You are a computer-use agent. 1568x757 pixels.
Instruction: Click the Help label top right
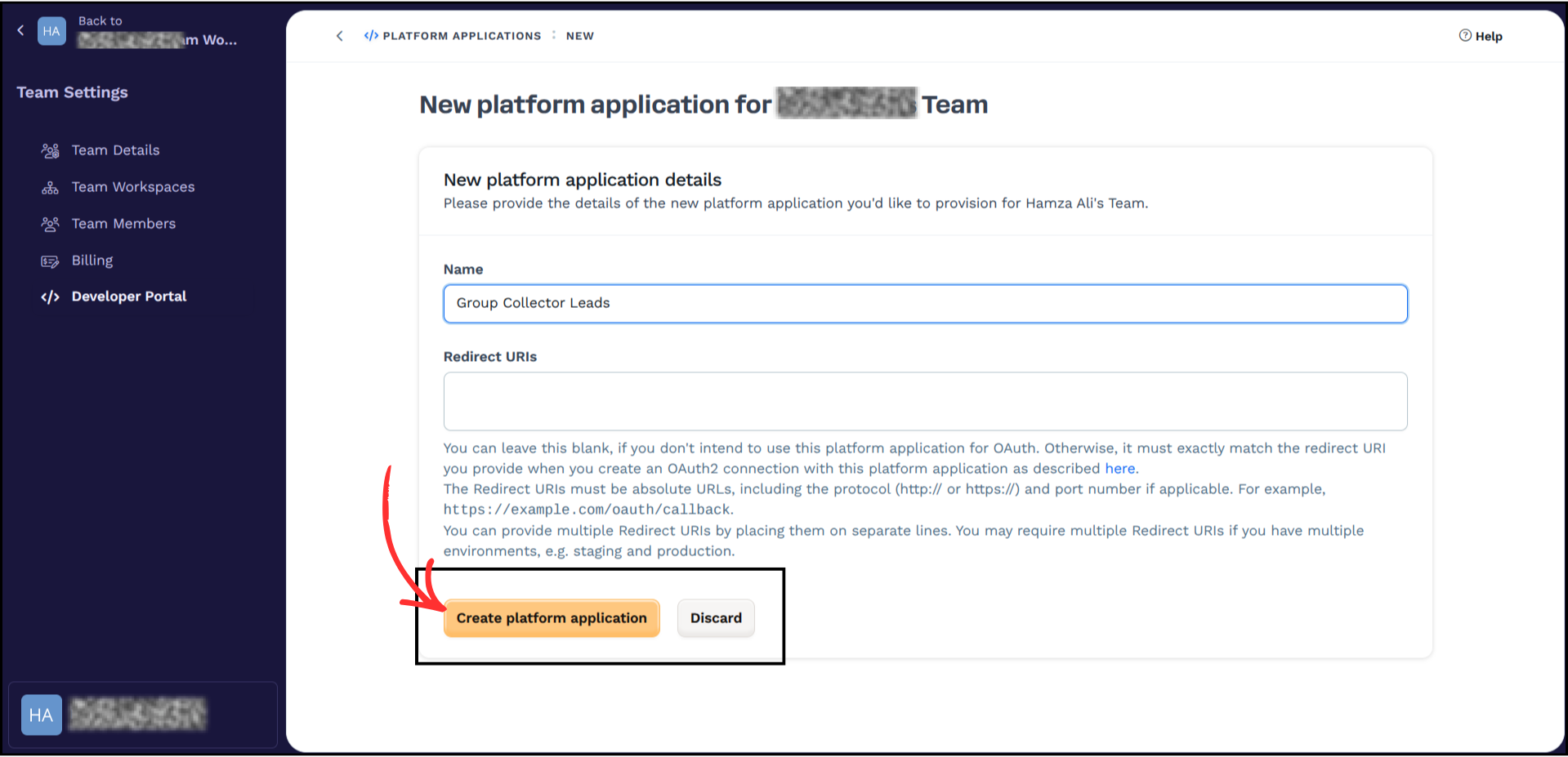pos(1487,35)
